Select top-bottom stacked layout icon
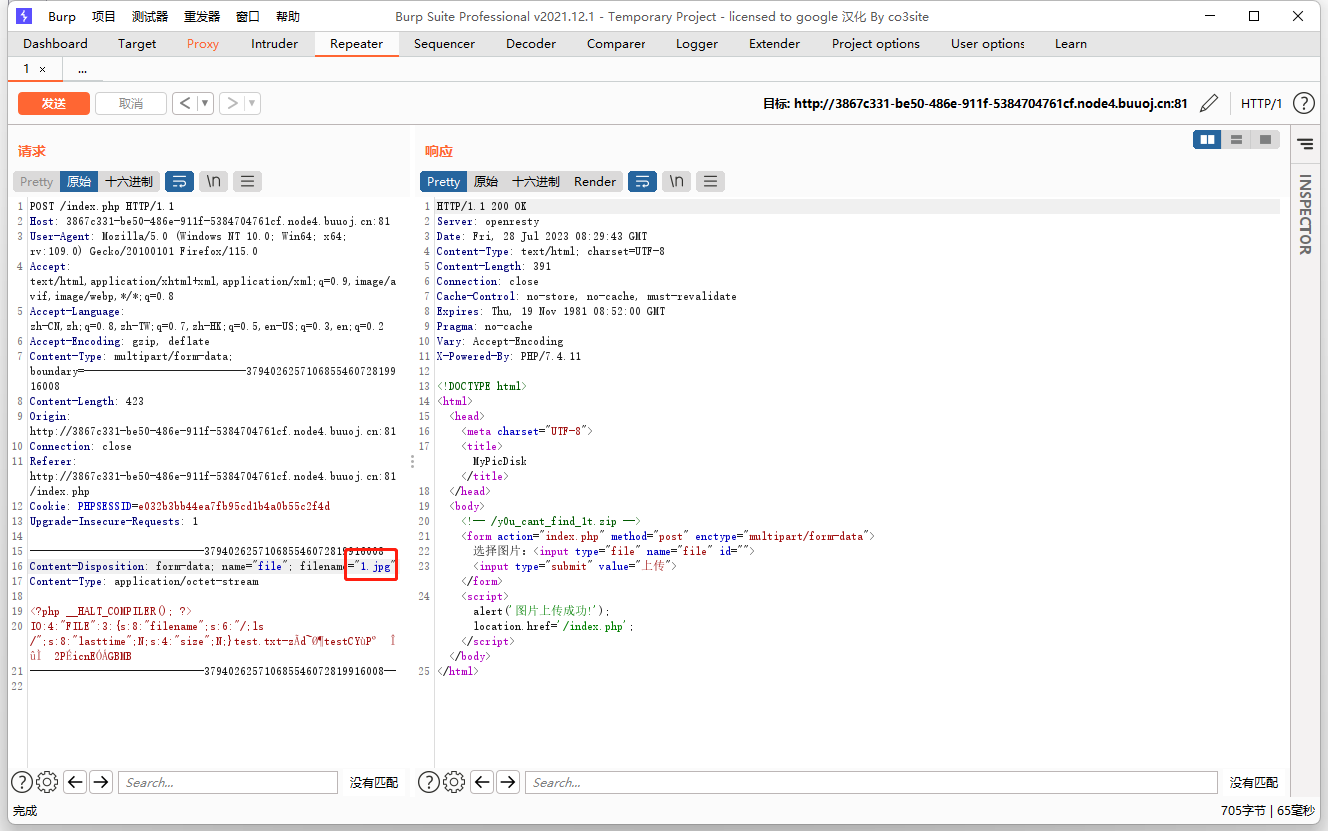 1236,140
